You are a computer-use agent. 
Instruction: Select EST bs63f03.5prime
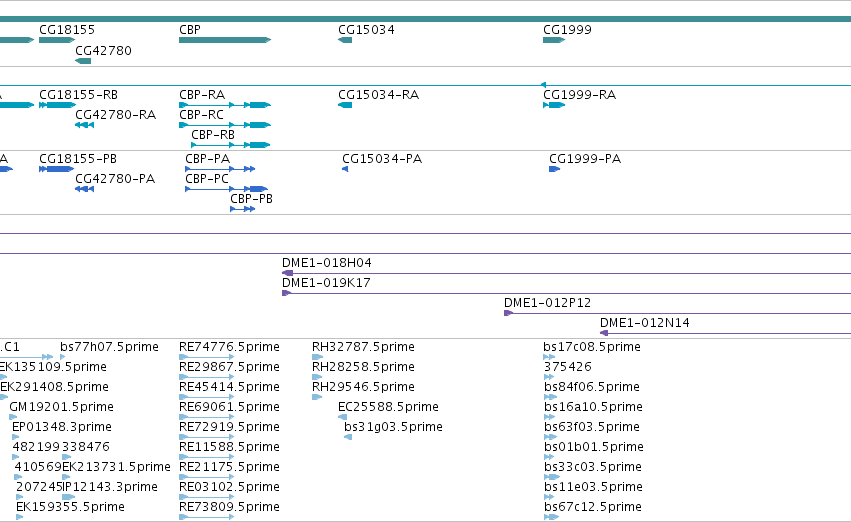click(x=592, y=428)
